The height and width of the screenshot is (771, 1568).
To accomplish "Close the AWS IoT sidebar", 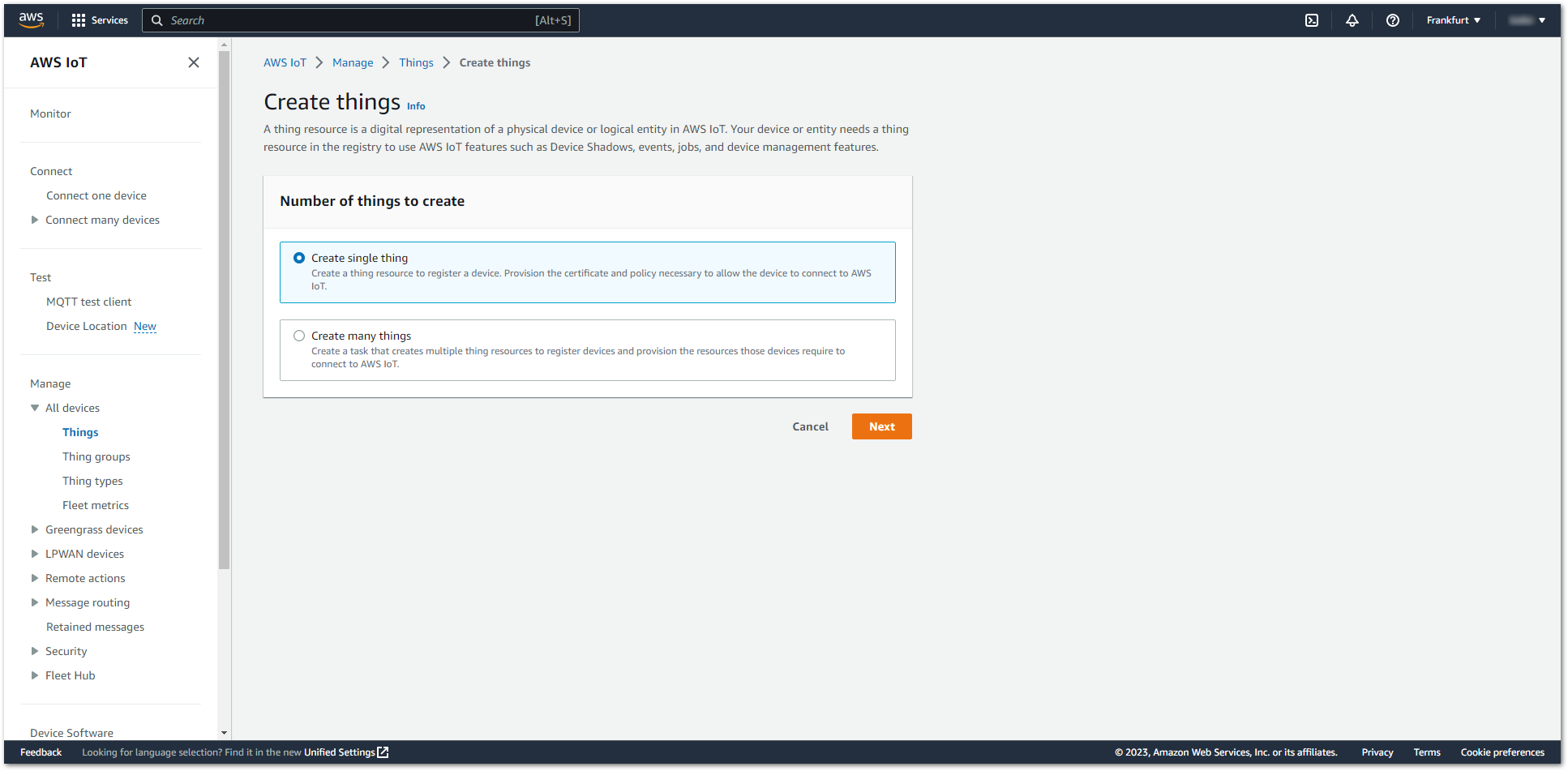I will coord(194,62).
